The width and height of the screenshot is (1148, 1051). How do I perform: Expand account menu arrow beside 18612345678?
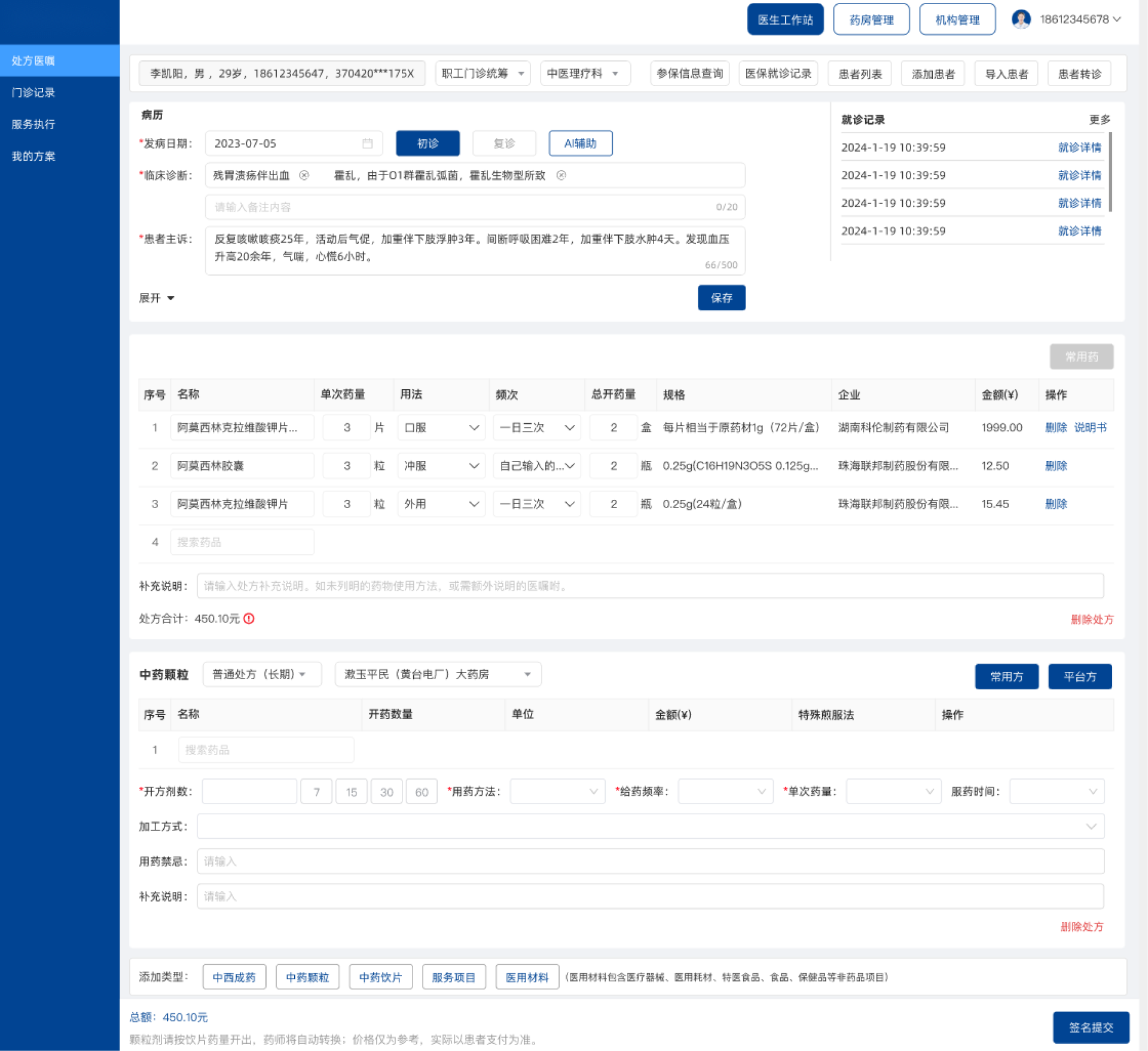(1117, 19)
